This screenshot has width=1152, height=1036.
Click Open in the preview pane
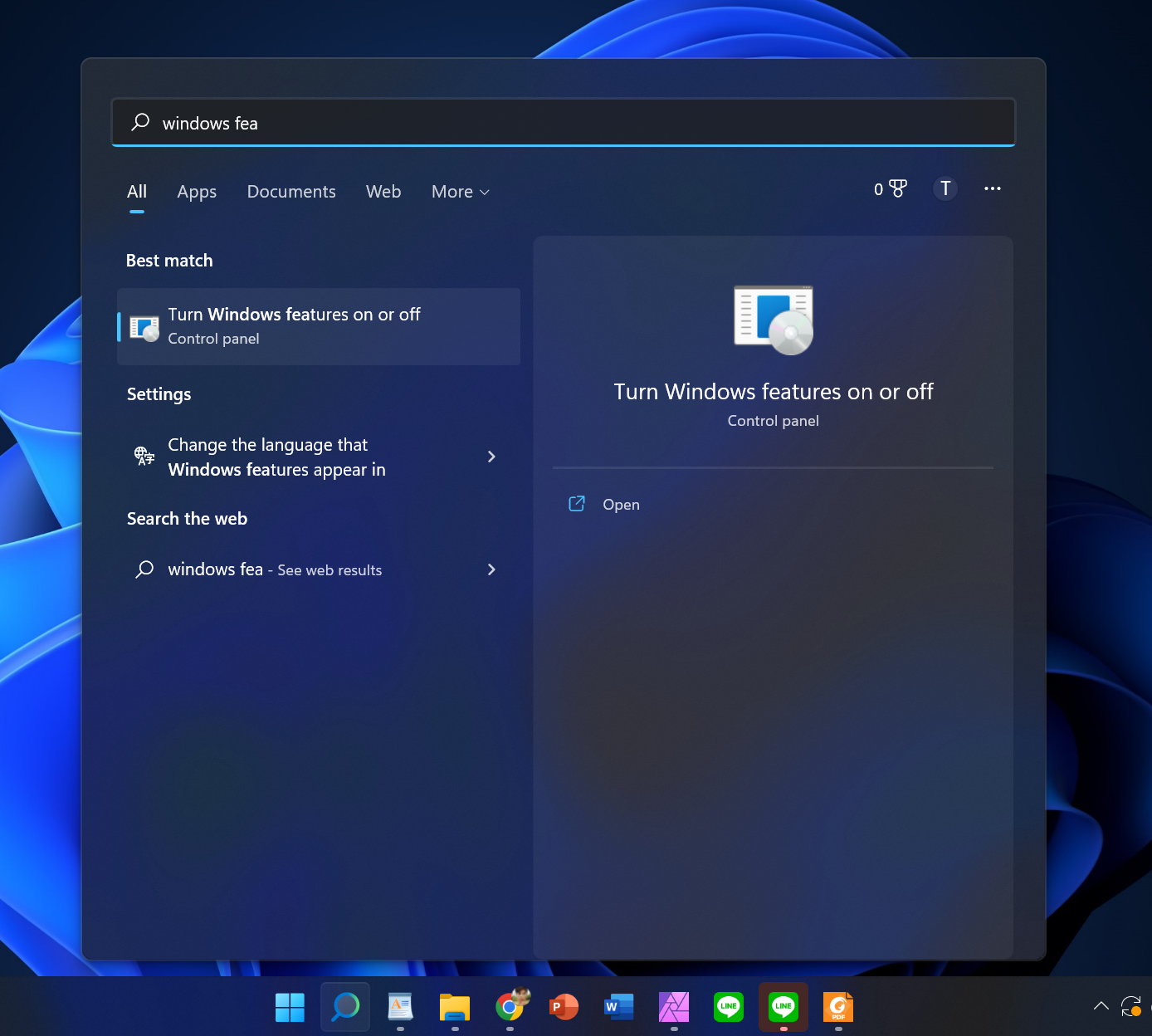tap(621, 505)
